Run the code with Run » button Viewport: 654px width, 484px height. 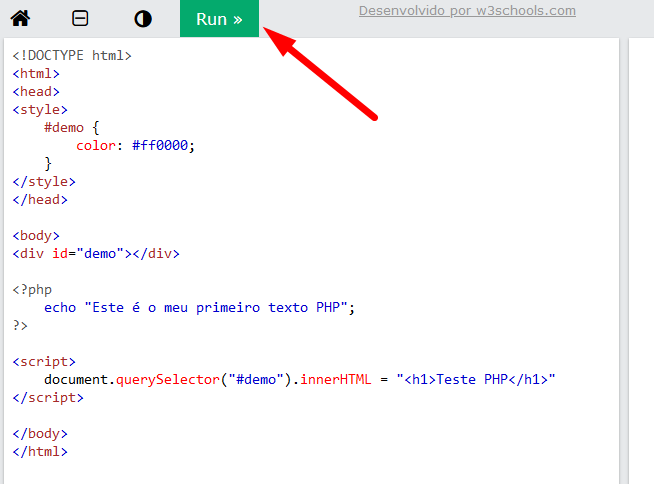tap(219, 19)
